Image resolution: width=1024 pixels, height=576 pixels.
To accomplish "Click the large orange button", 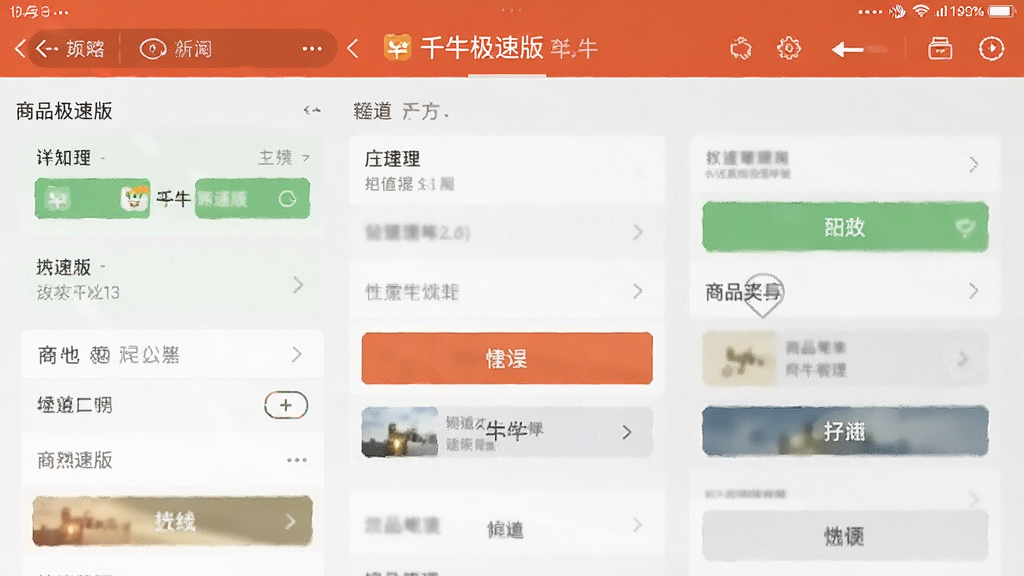I will 507,358.
